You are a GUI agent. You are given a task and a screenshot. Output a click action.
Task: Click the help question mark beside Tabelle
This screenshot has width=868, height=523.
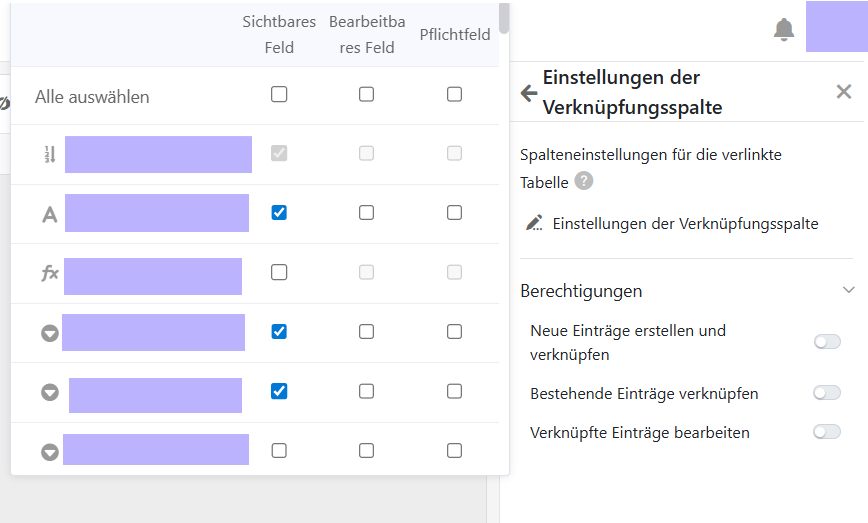coord(584,181)
